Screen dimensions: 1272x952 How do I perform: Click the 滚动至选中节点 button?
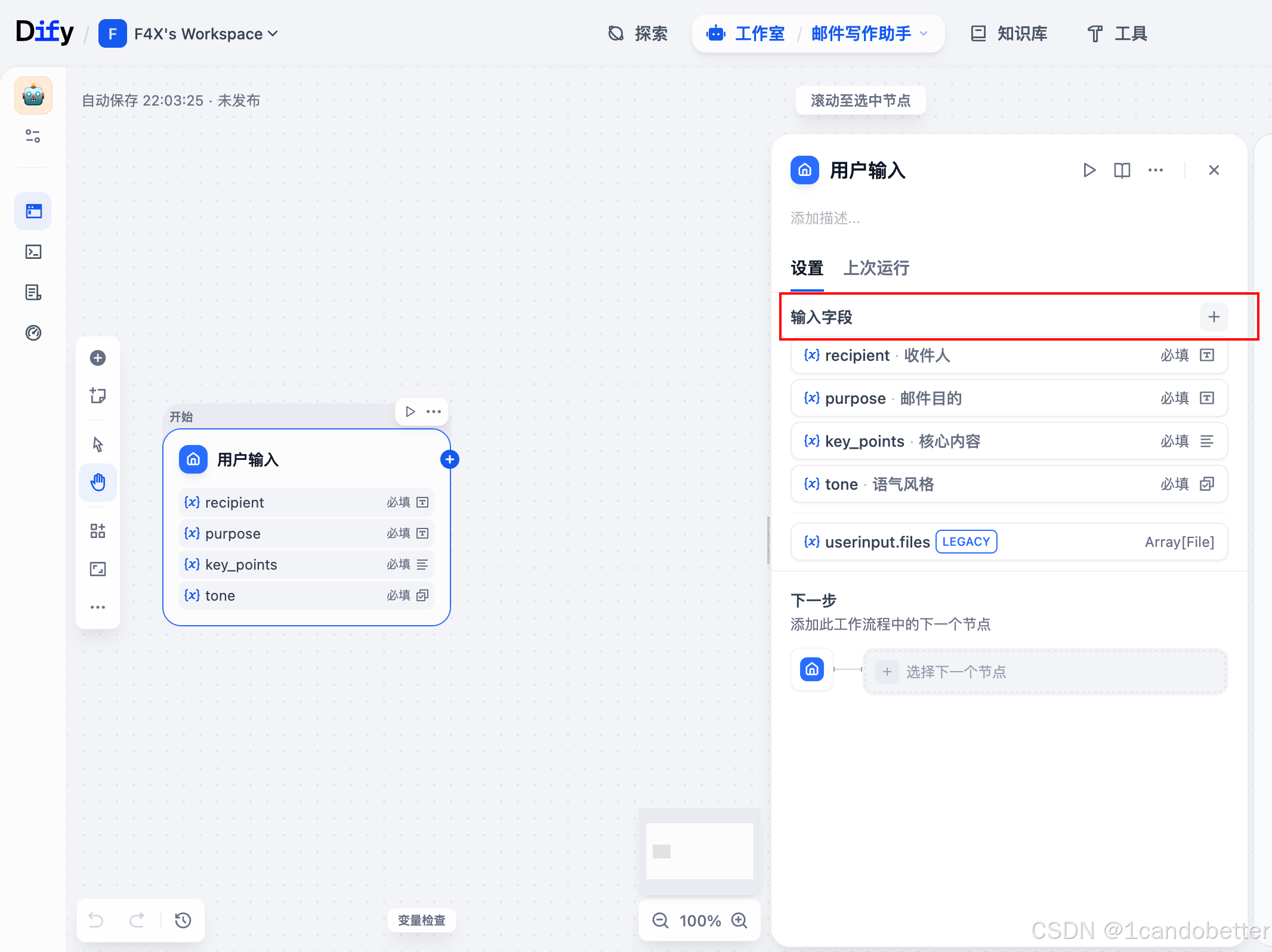860,100
